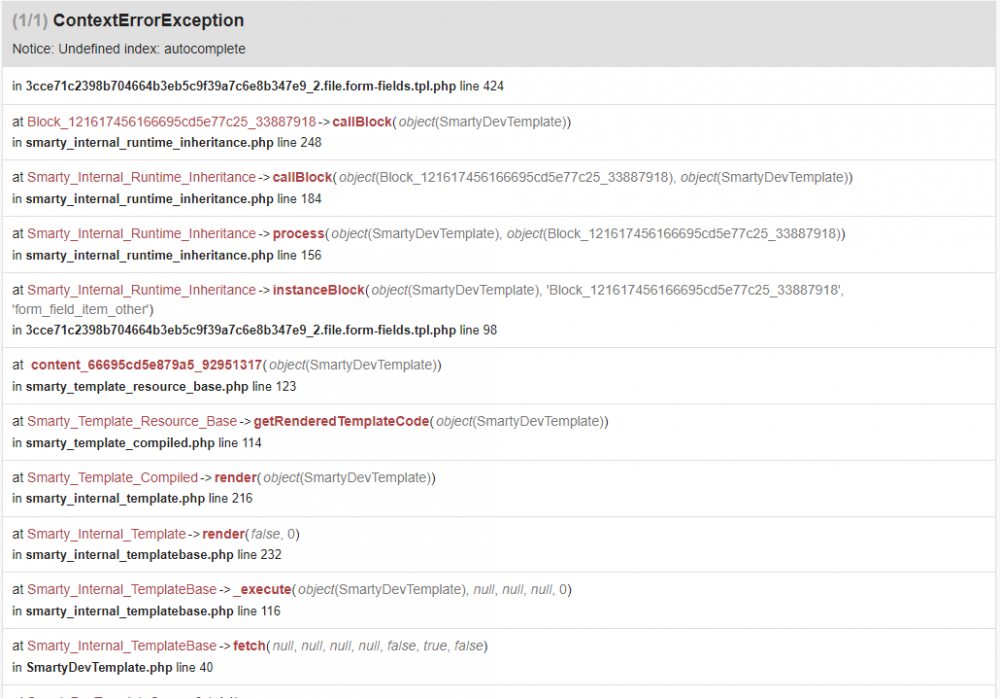Click smarty_internal_templatebase.php line 232
Image resolution: width=1000 pixels, height=699 pixels.
point(154,555)
